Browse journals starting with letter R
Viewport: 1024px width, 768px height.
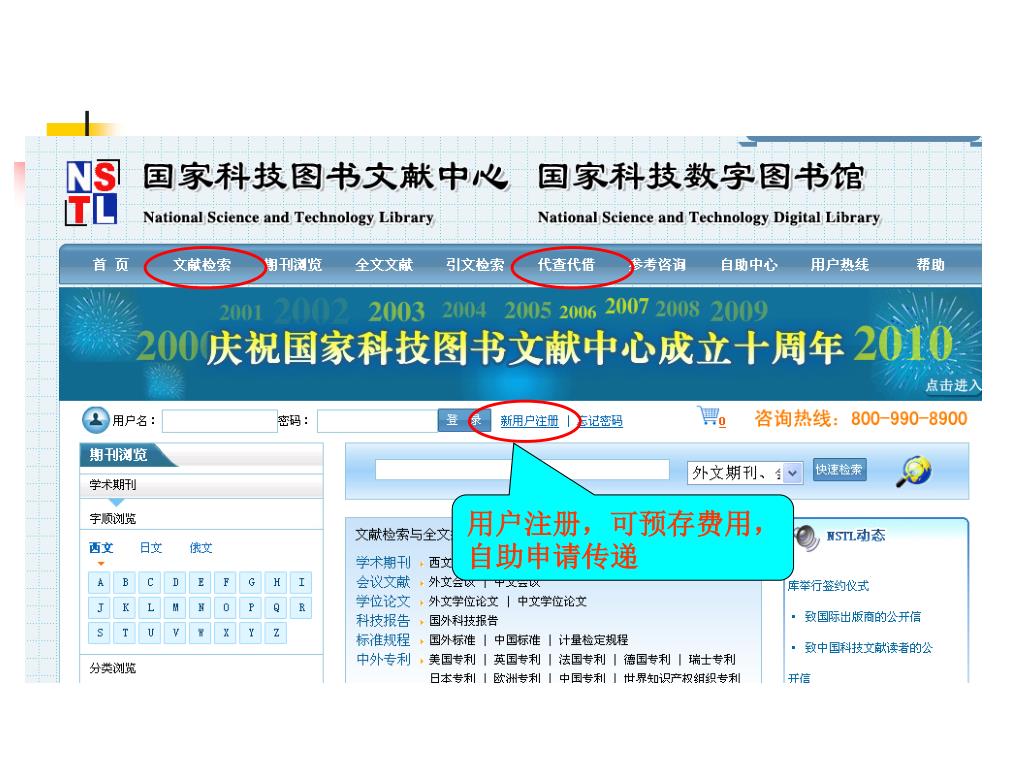tap(301, 607)
